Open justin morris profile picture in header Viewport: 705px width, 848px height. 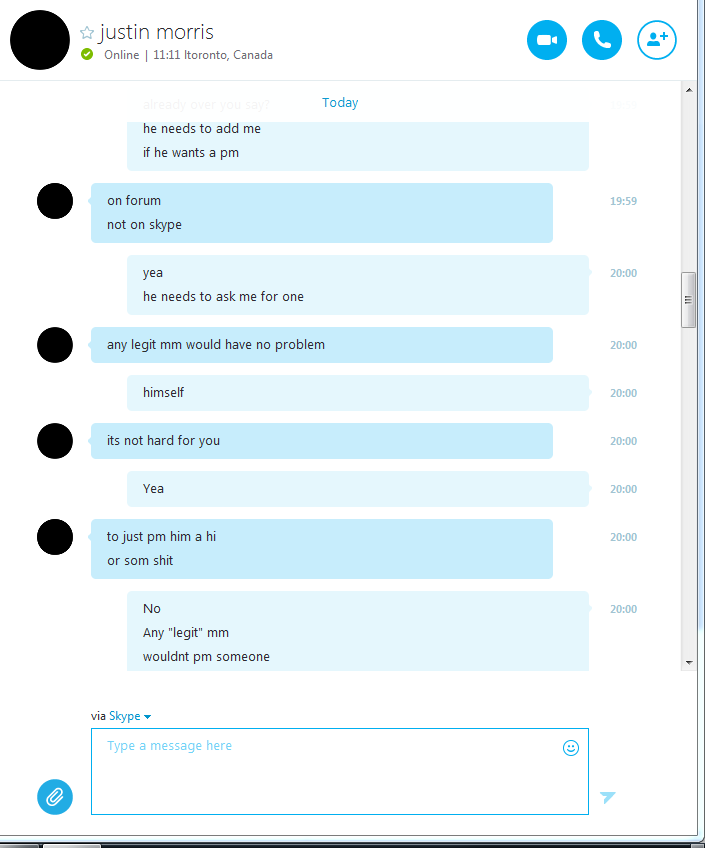40,40
